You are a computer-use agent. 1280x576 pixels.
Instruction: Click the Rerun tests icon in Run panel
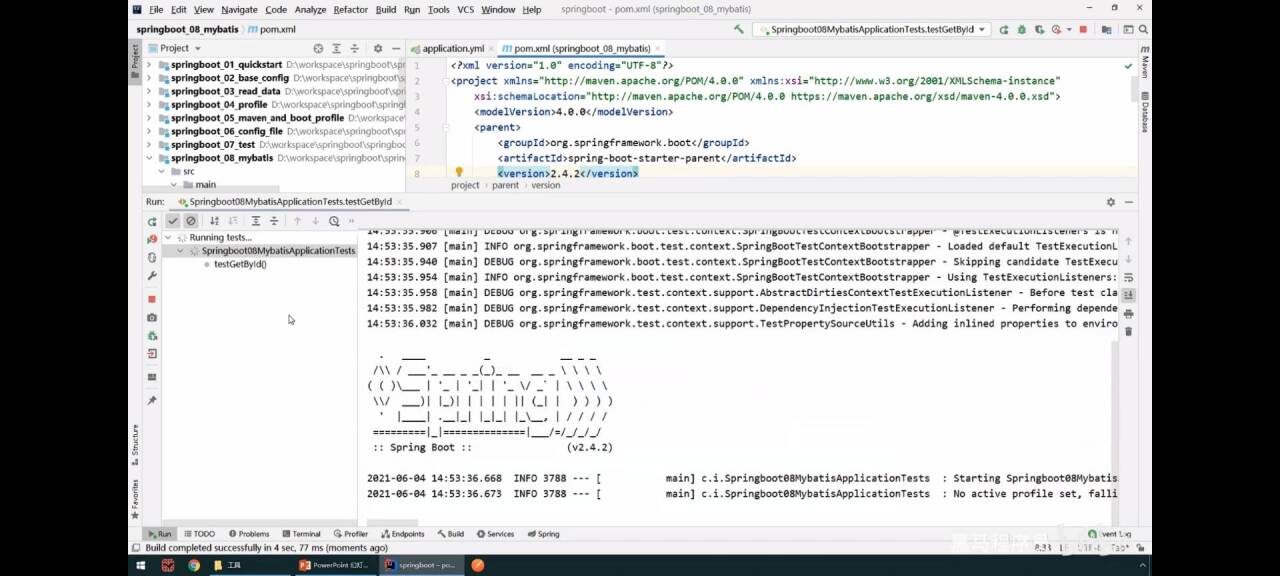tap(152, 221)
